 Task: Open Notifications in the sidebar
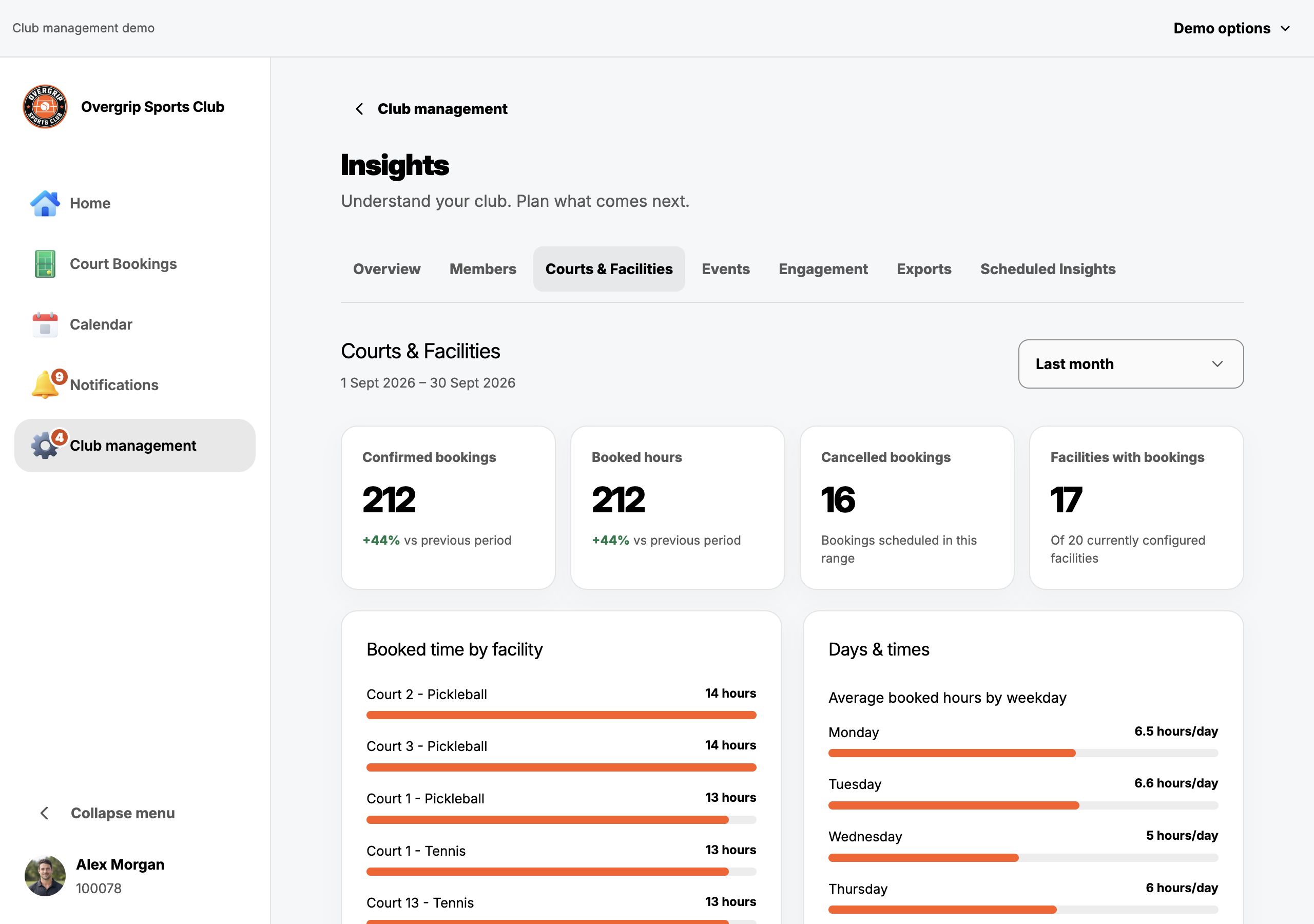click(135, 384)
